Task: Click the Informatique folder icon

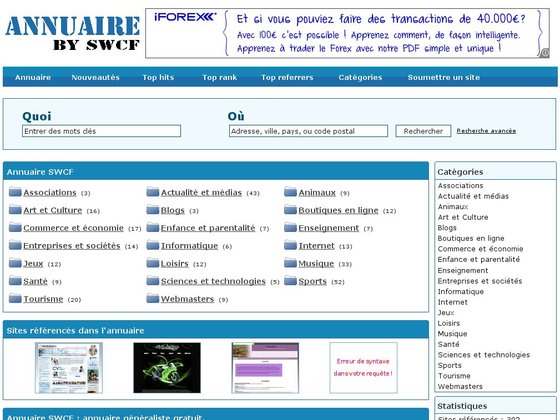Action: pos(152,245)
